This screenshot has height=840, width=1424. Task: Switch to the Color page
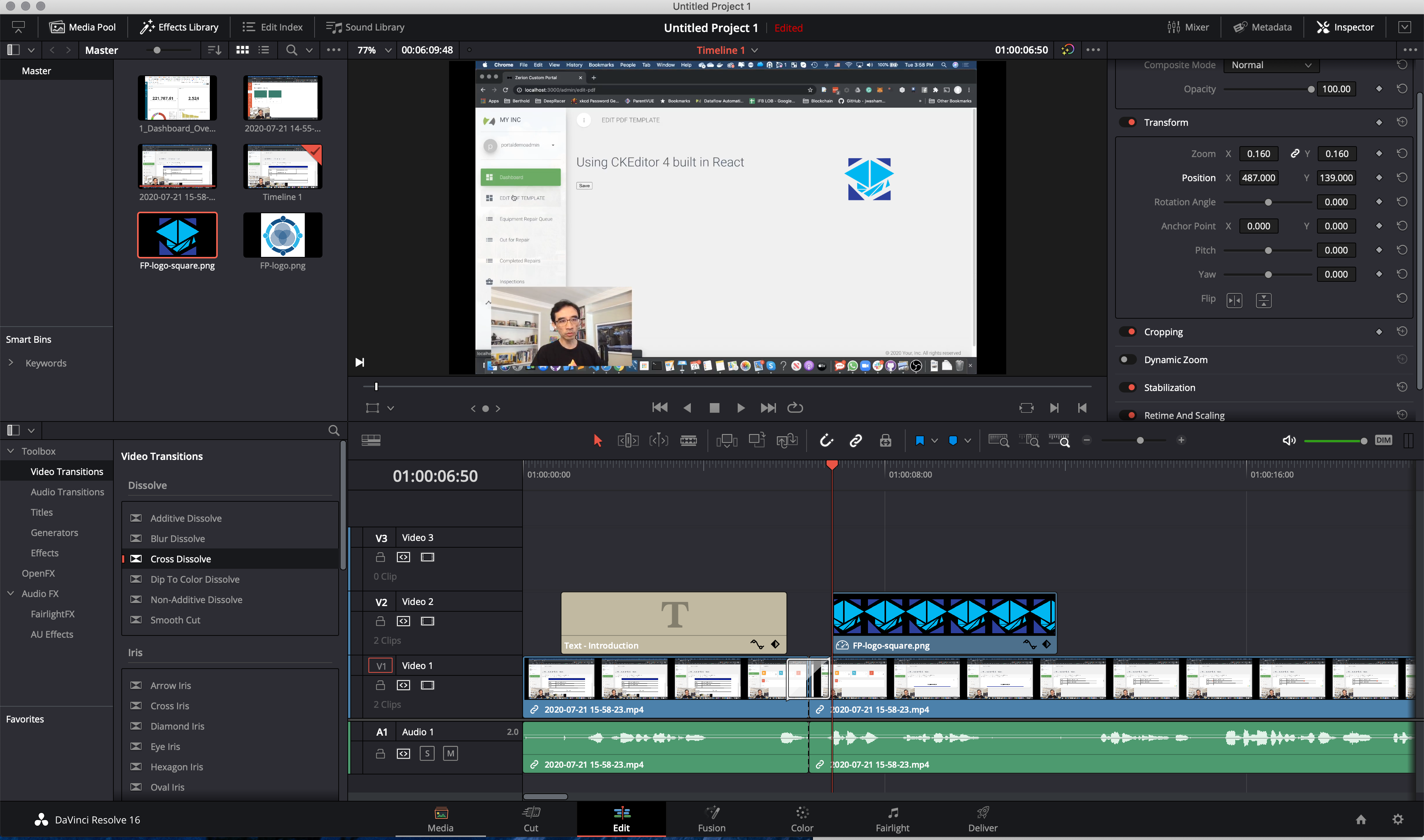[x=801, y=819]
